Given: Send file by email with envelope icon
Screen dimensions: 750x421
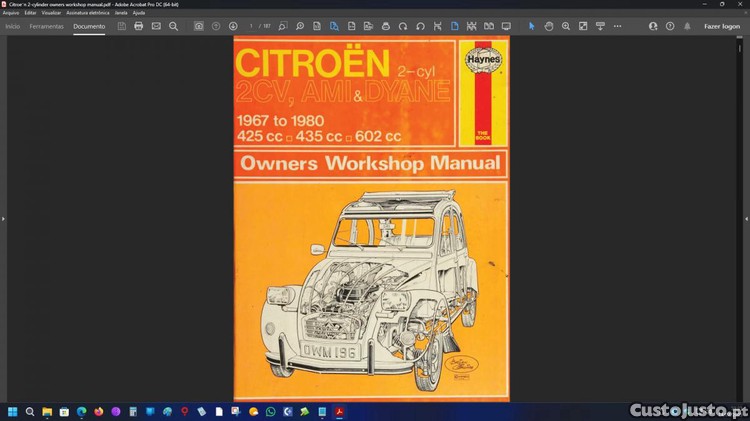Looking at the screenshot, I should click(156, 26).
